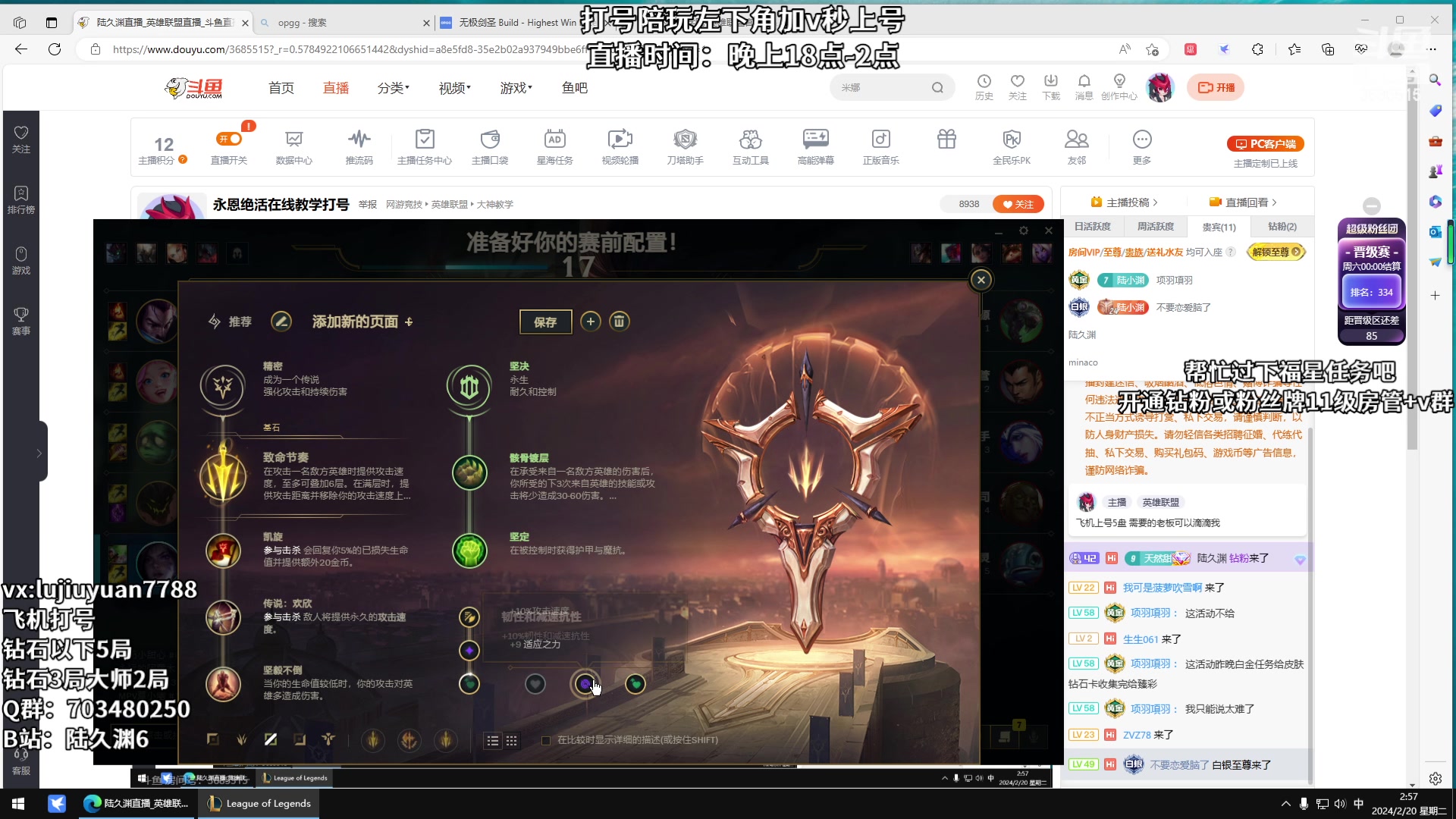Click the PC客户端 download button
This screenshot has height=819, width=1456.
click(x=1266, y=143)
